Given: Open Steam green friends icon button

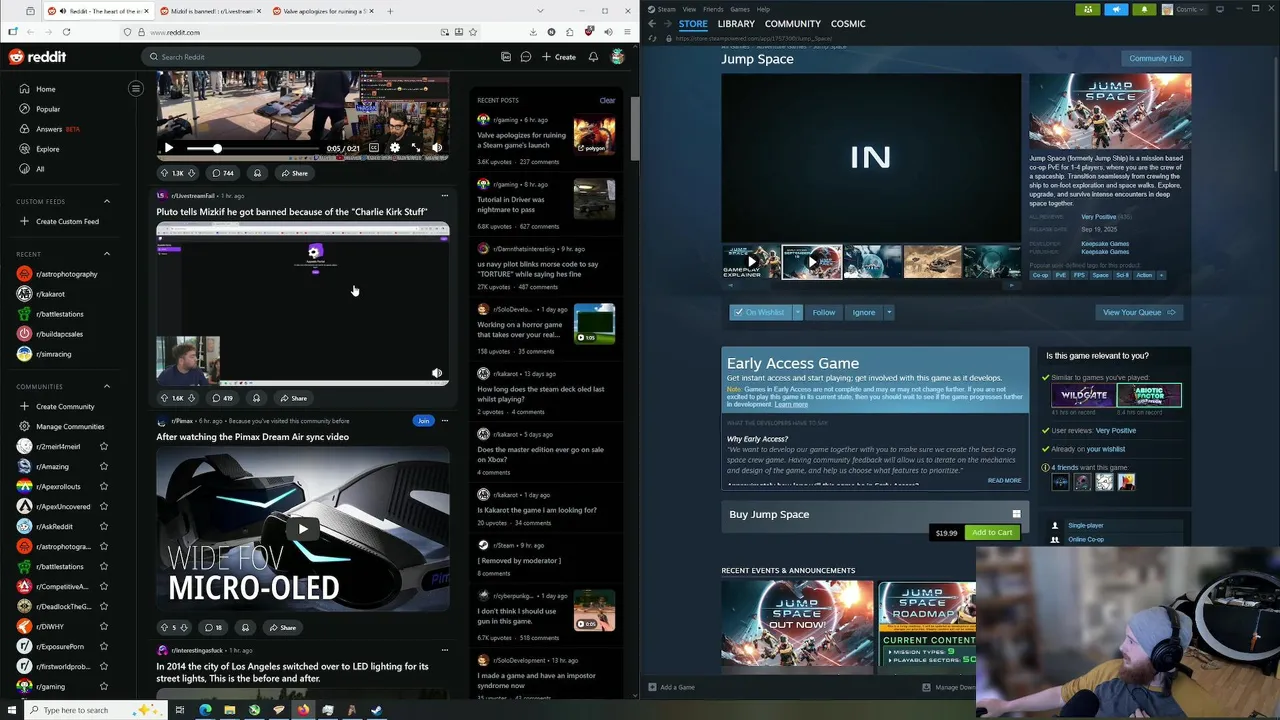Looking at the screenshot, I should tap(1088, 9).
